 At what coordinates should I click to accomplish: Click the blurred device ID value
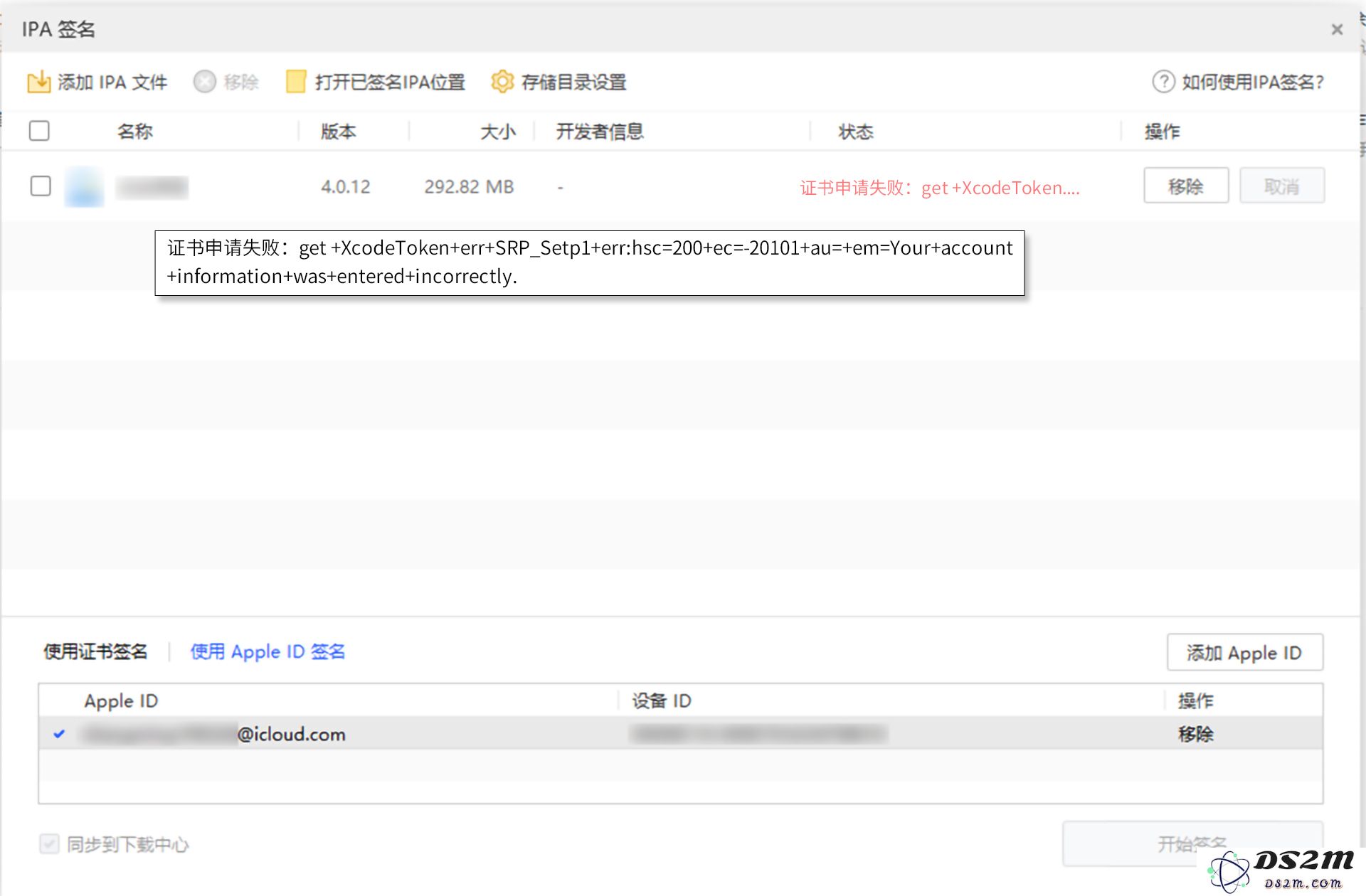[758, 734]
